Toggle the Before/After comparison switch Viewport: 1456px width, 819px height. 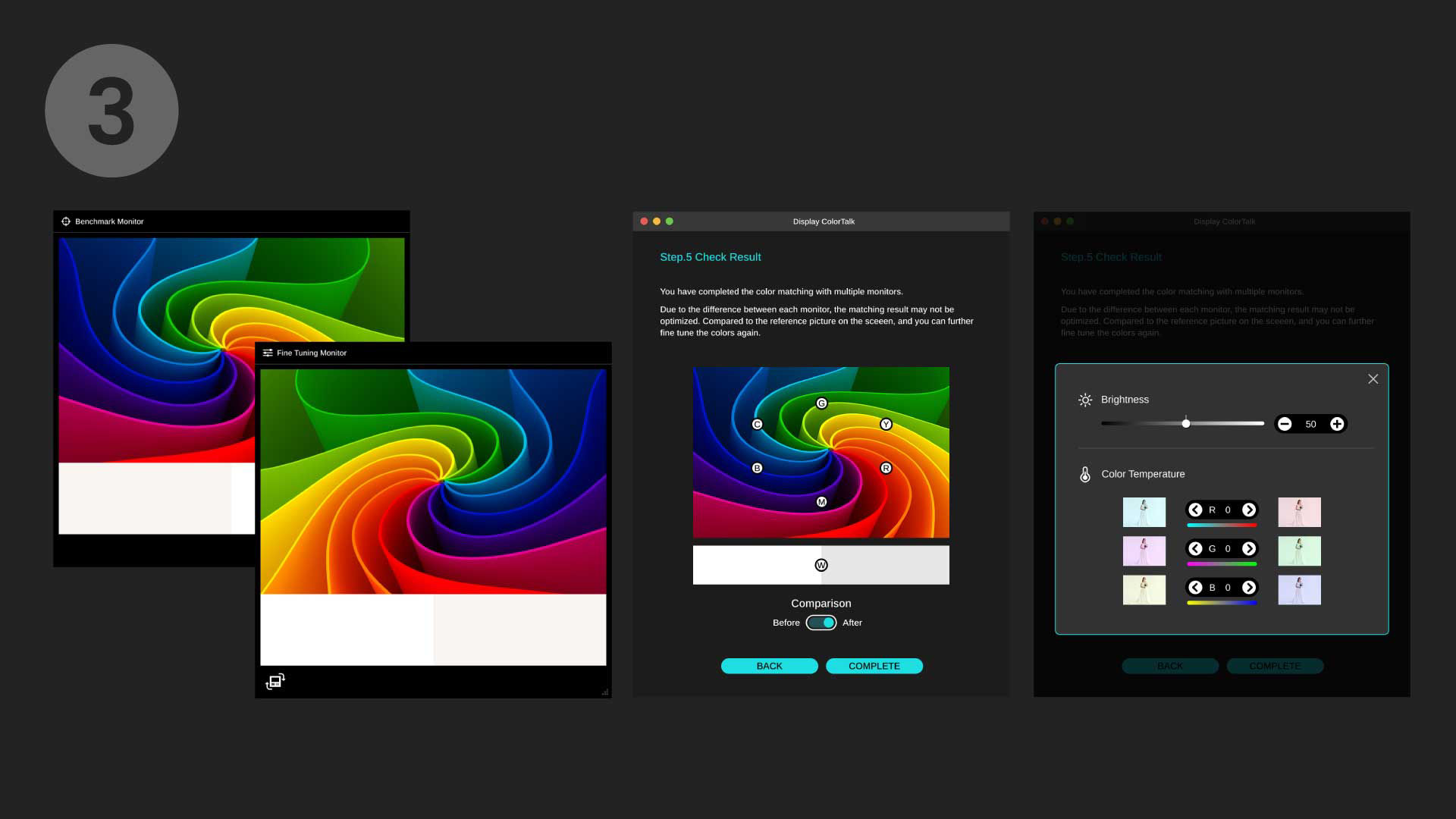820,622
